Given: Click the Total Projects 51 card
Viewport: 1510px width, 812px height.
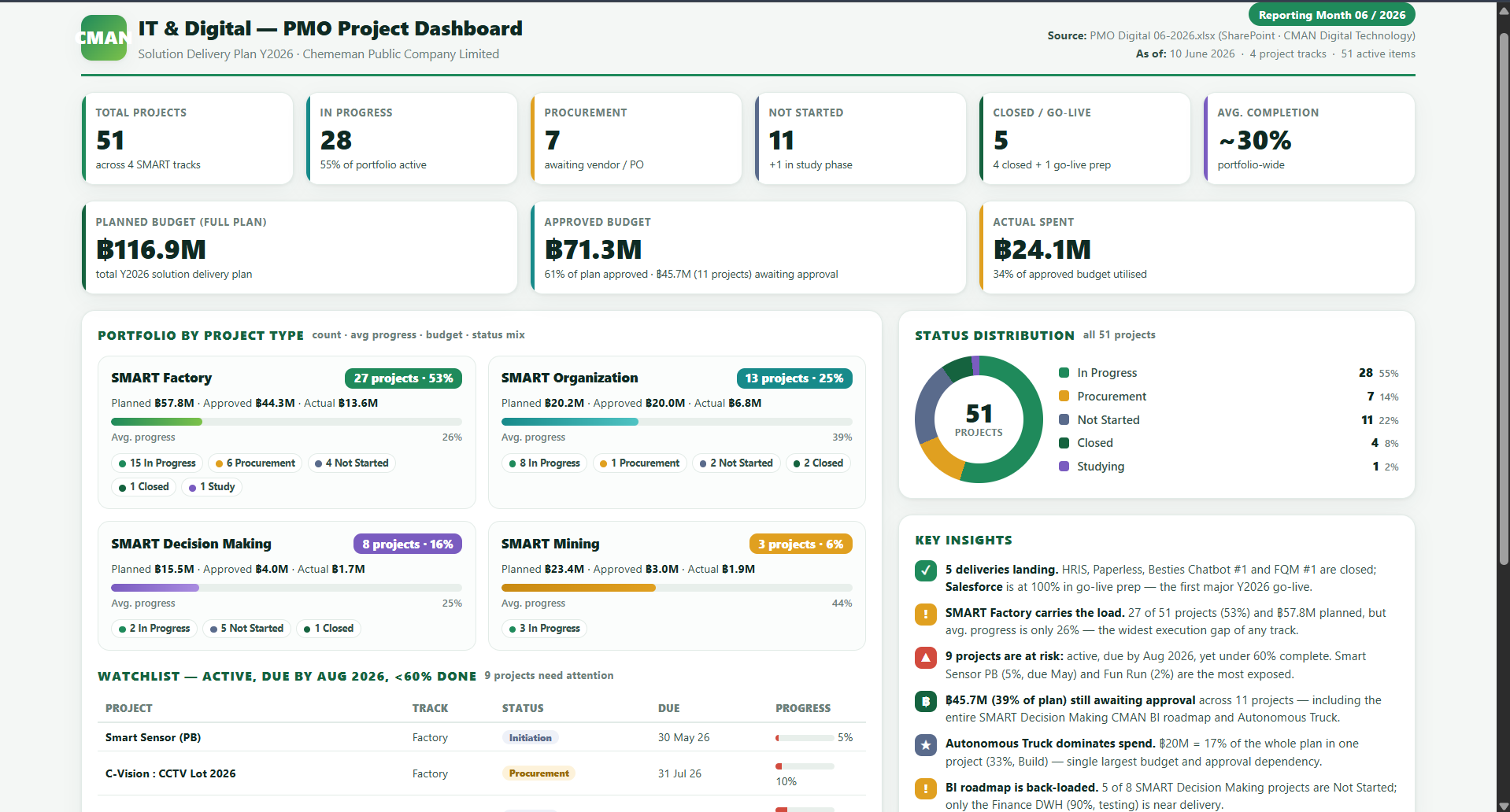Looking at the screenshot, I should (187, 138).
